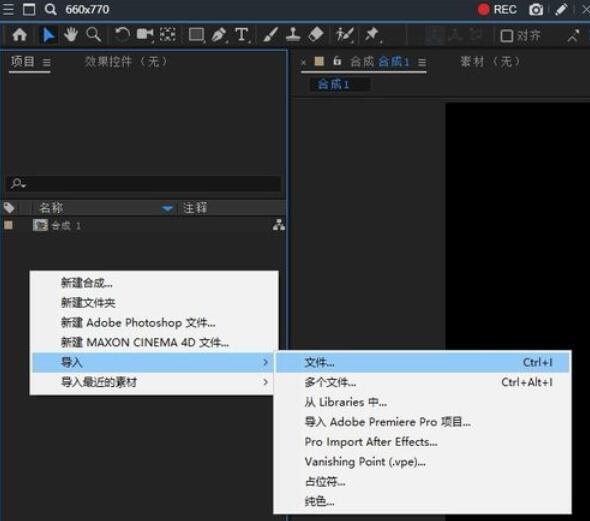Select the Zoom magnifier tool
The image size is (590, 521).
(x=93, y=35)
